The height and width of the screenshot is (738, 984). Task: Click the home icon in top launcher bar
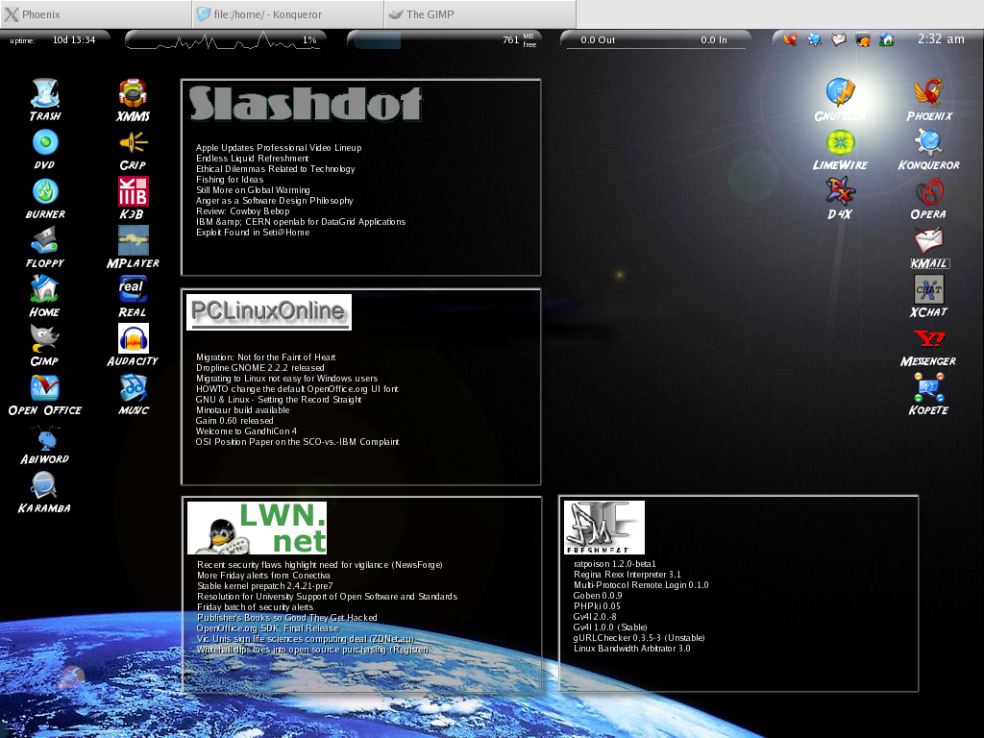tap(887, 40)
